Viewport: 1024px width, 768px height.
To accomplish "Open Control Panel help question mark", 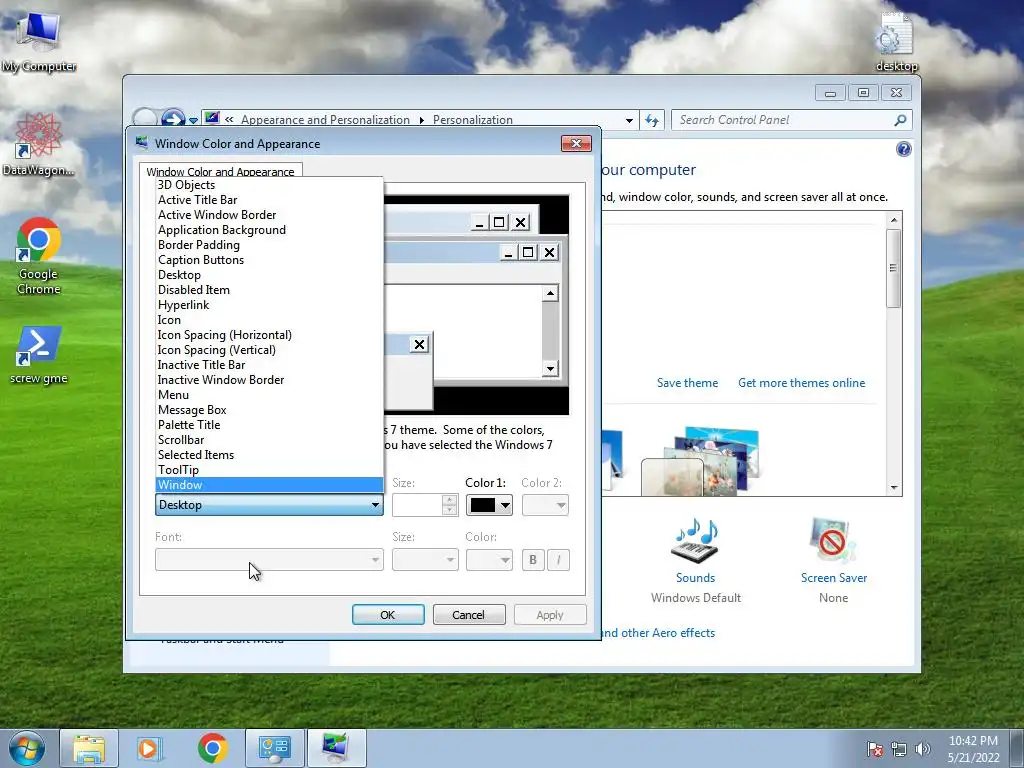I will pos(903,150).
